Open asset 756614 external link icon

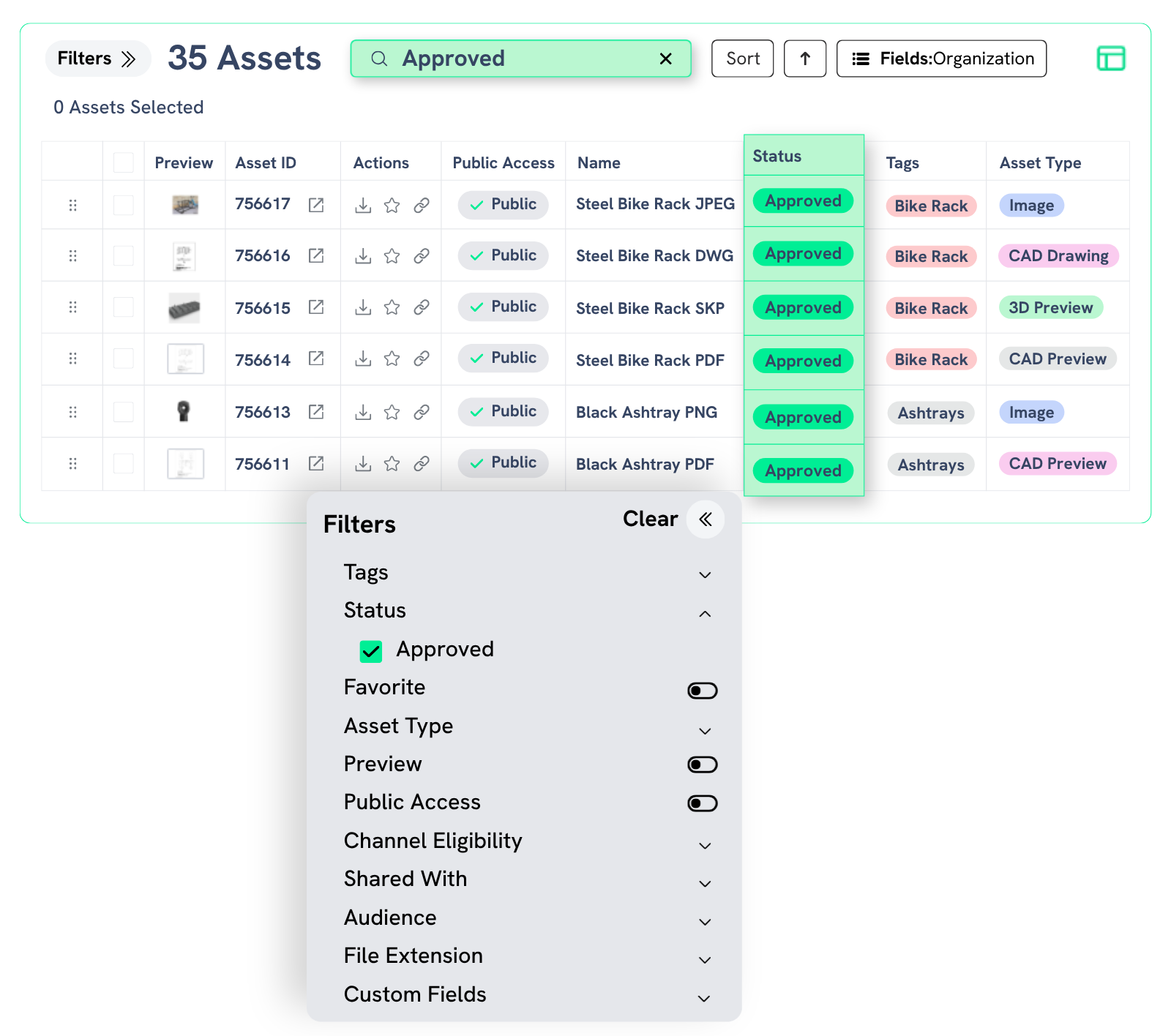pos(316,358)
